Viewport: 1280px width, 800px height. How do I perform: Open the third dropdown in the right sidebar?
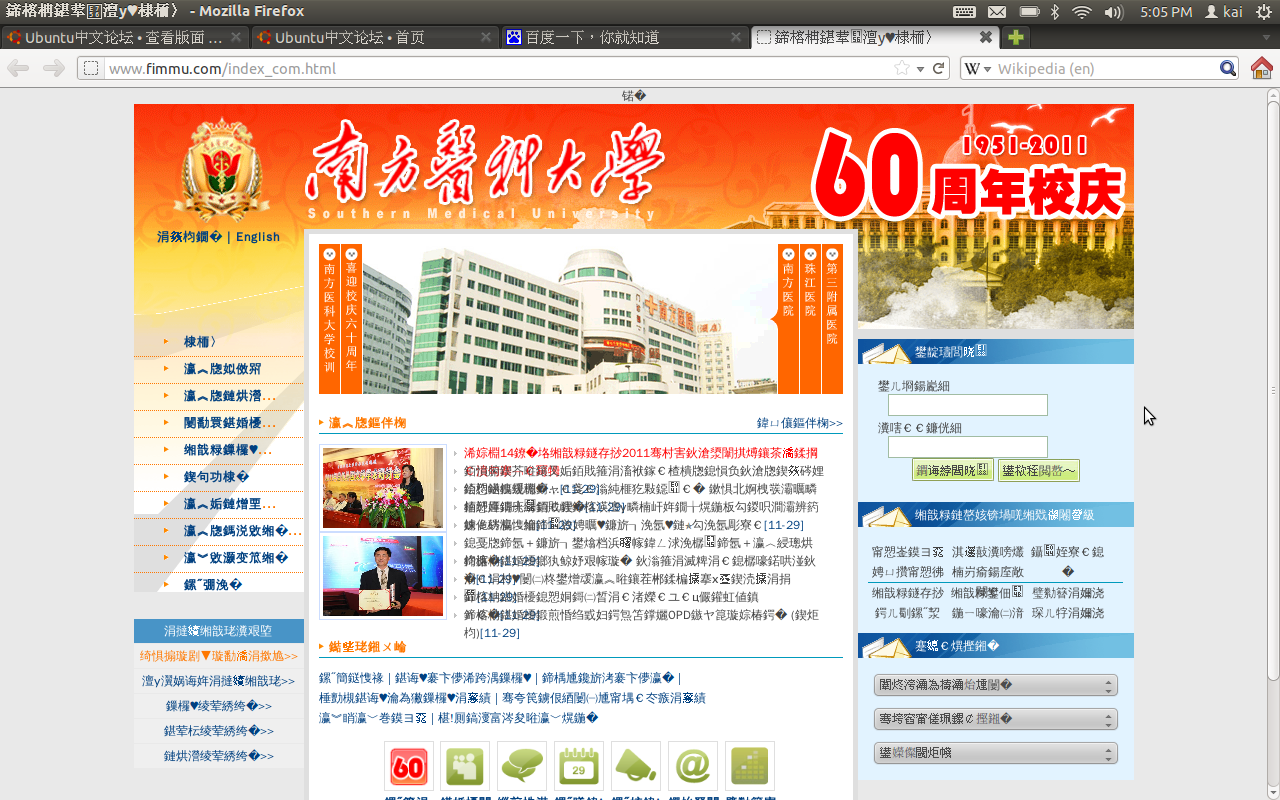[x=996, y=753]
